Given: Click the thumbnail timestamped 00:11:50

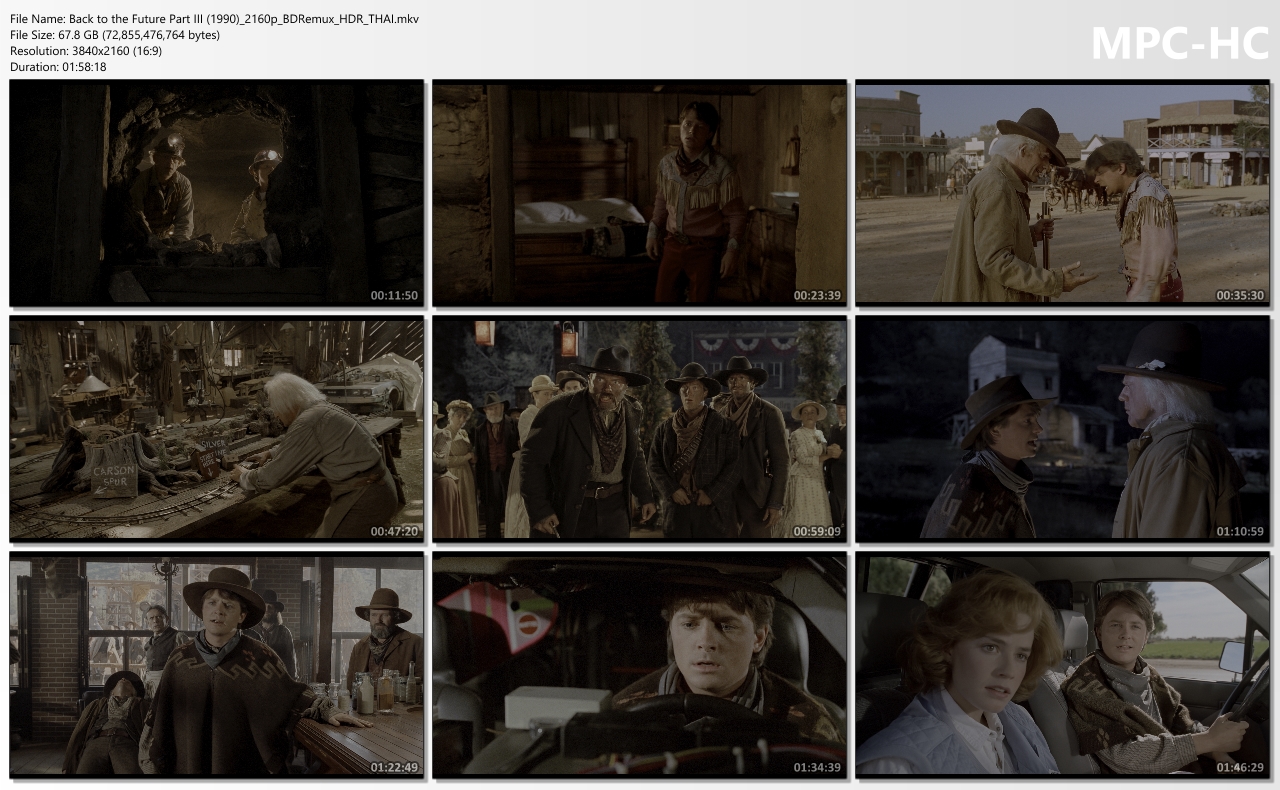Looking at the screenshot, I should pos(216,194).
